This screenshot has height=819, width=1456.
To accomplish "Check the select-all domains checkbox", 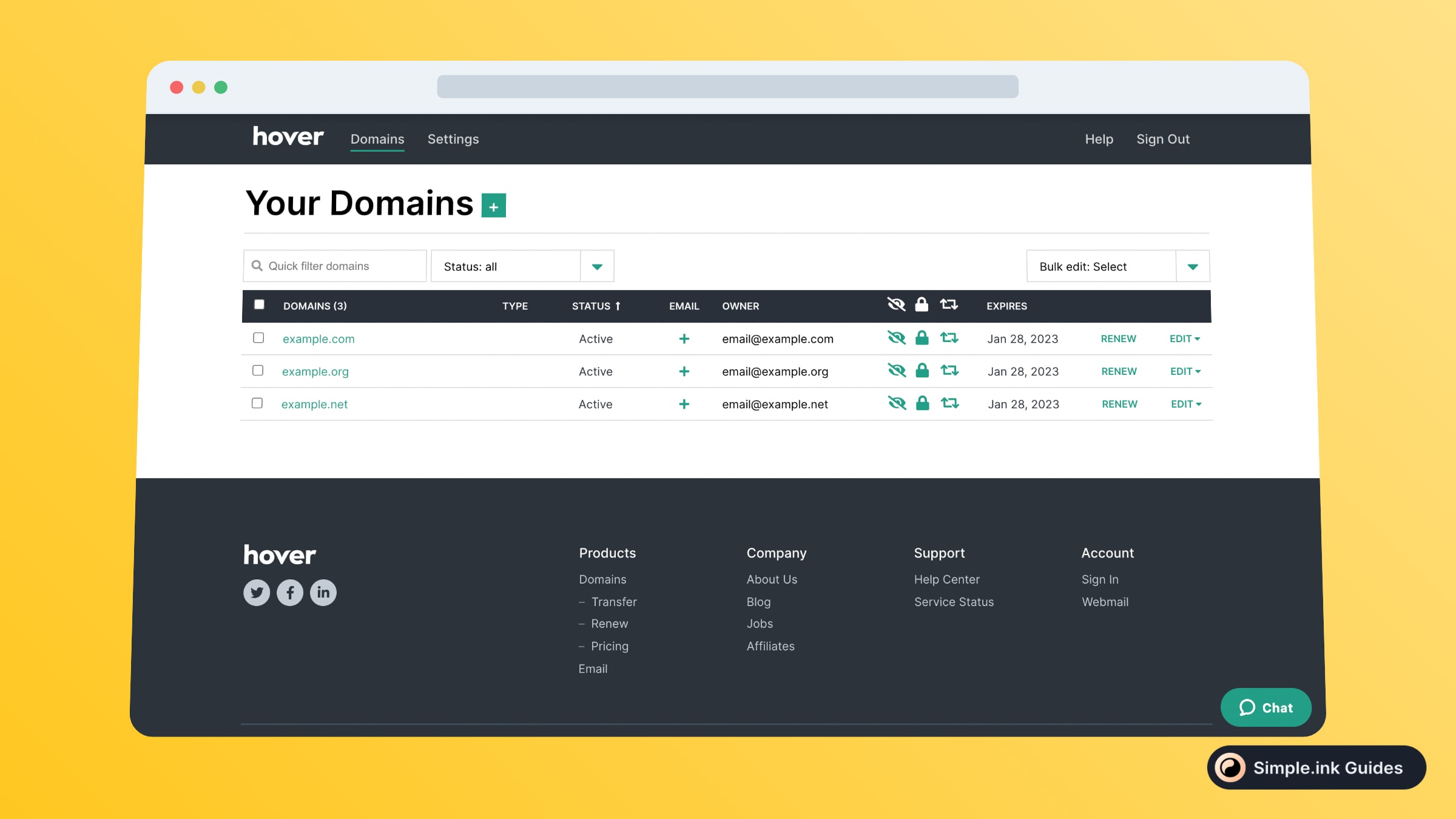I will (x=259, y=305).
